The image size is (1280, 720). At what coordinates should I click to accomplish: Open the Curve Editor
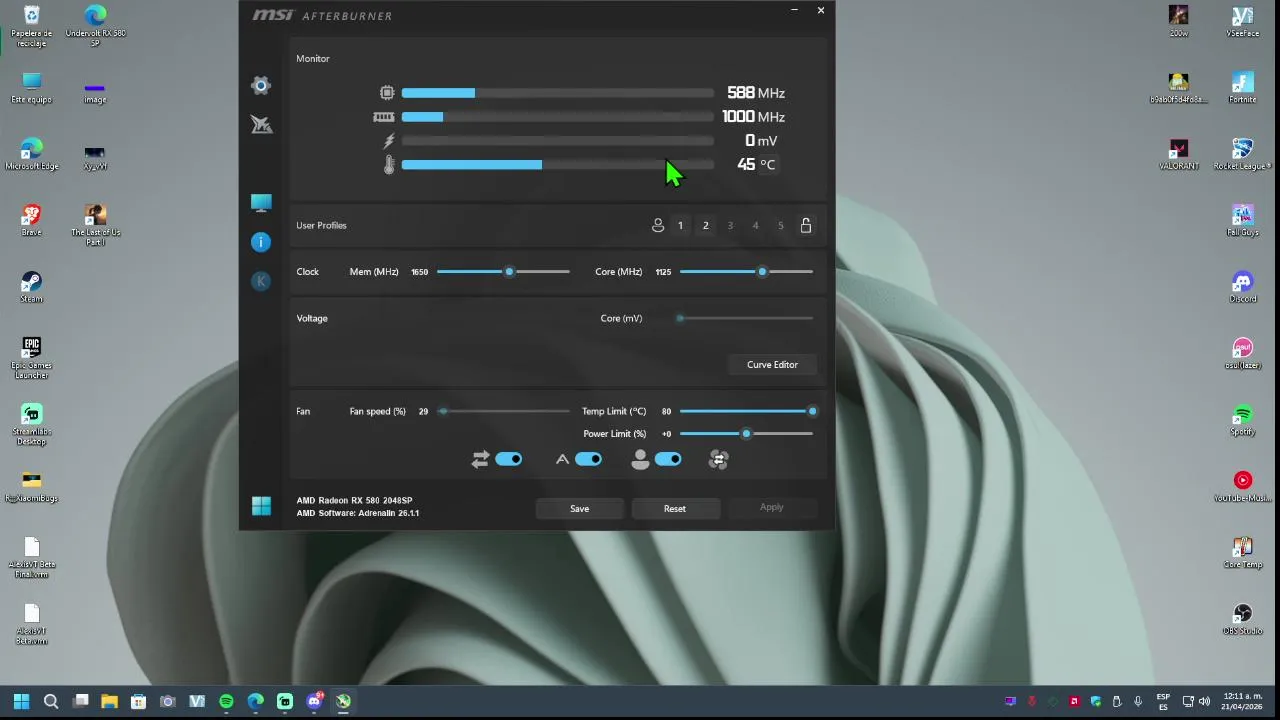click(x=772, y=364)
